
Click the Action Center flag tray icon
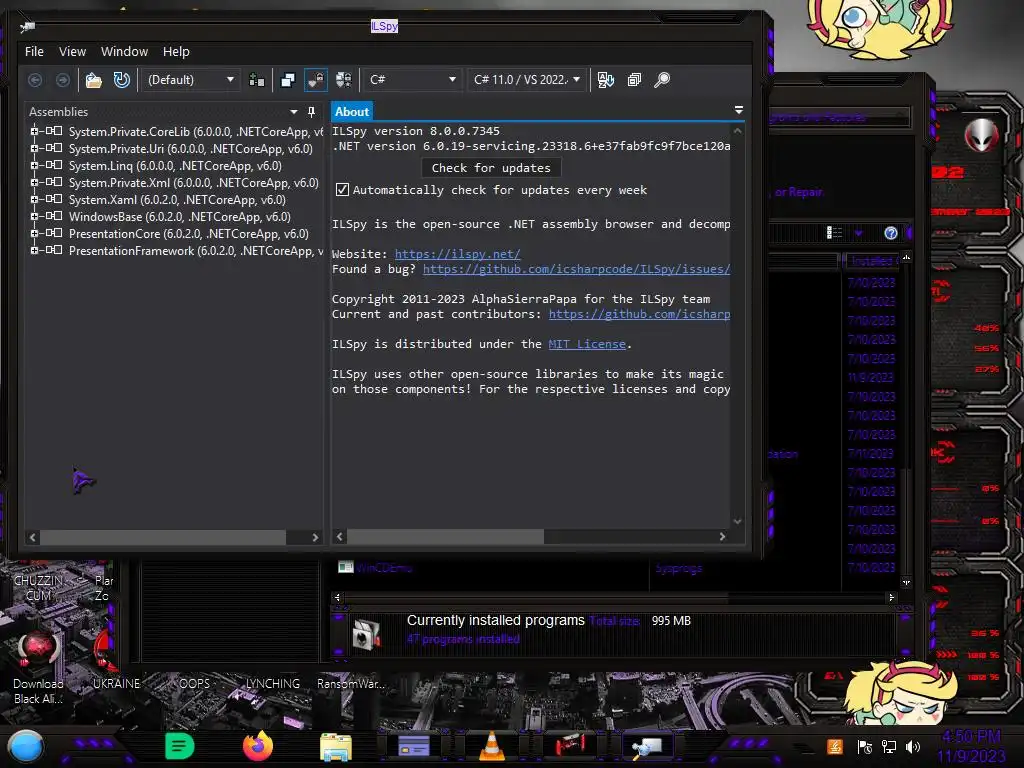pos(865,747)
